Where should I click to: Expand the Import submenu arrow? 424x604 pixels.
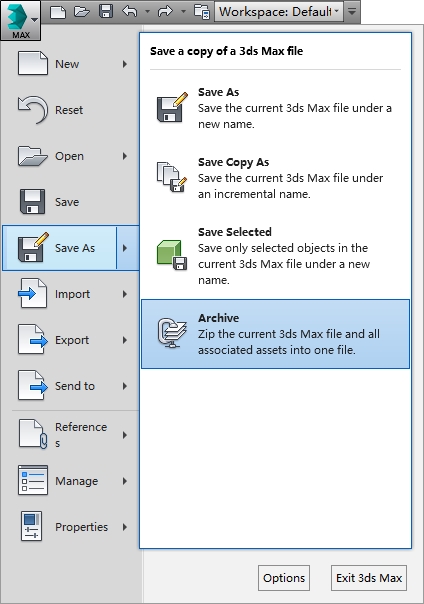125,294
